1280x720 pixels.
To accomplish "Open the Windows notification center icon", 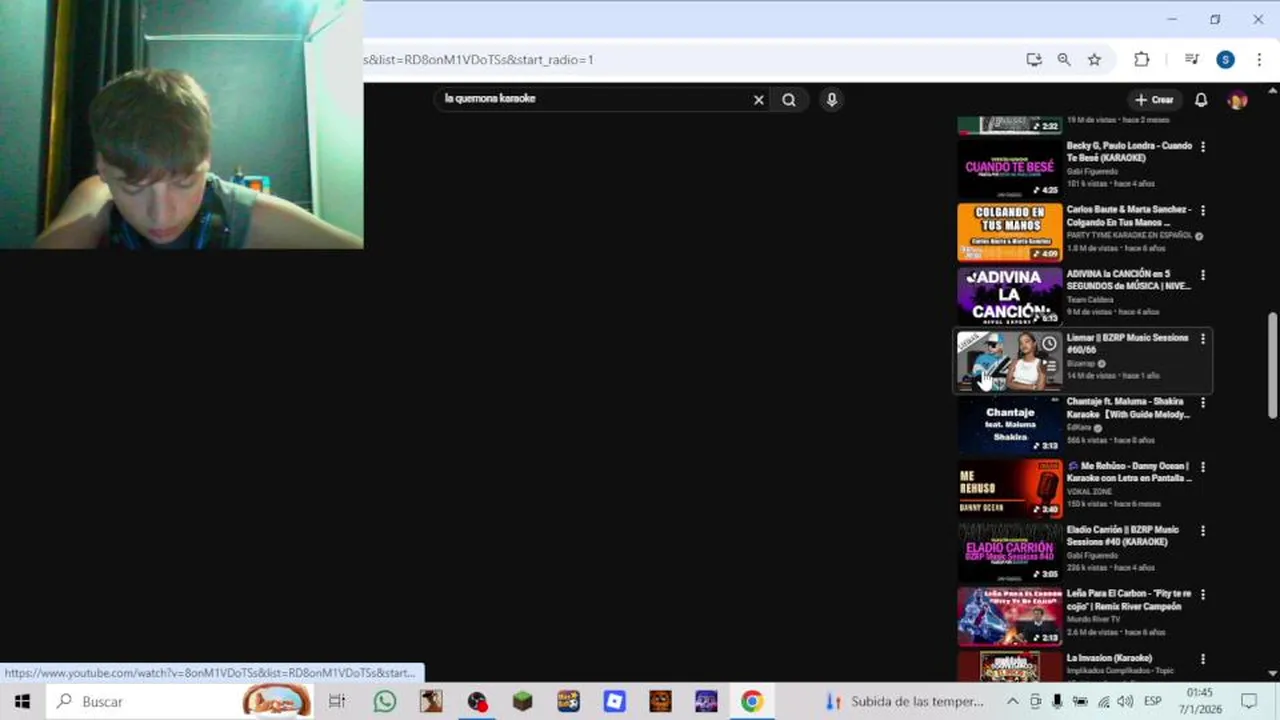I will coord(1249,701).
